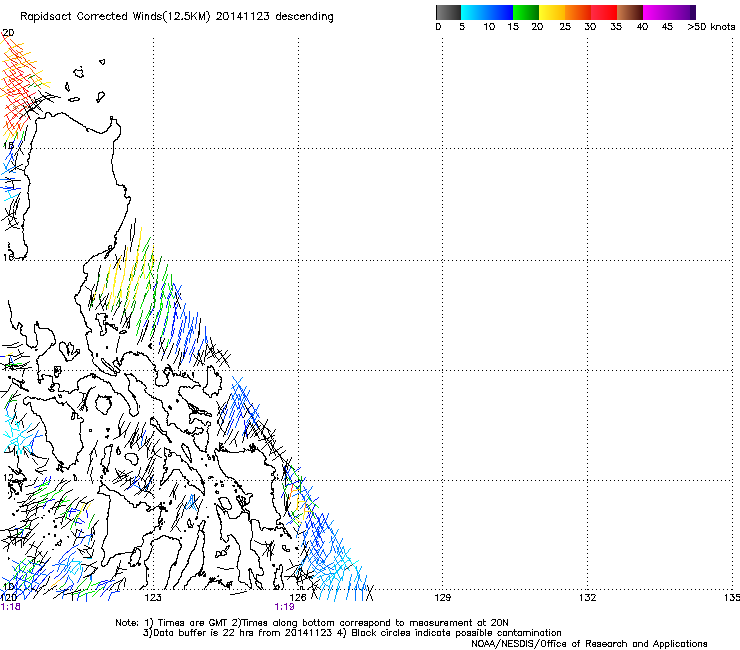Click the brown 35-40 knots color band
The width and height of the screenshot is (740, 650).
point(630,12)
